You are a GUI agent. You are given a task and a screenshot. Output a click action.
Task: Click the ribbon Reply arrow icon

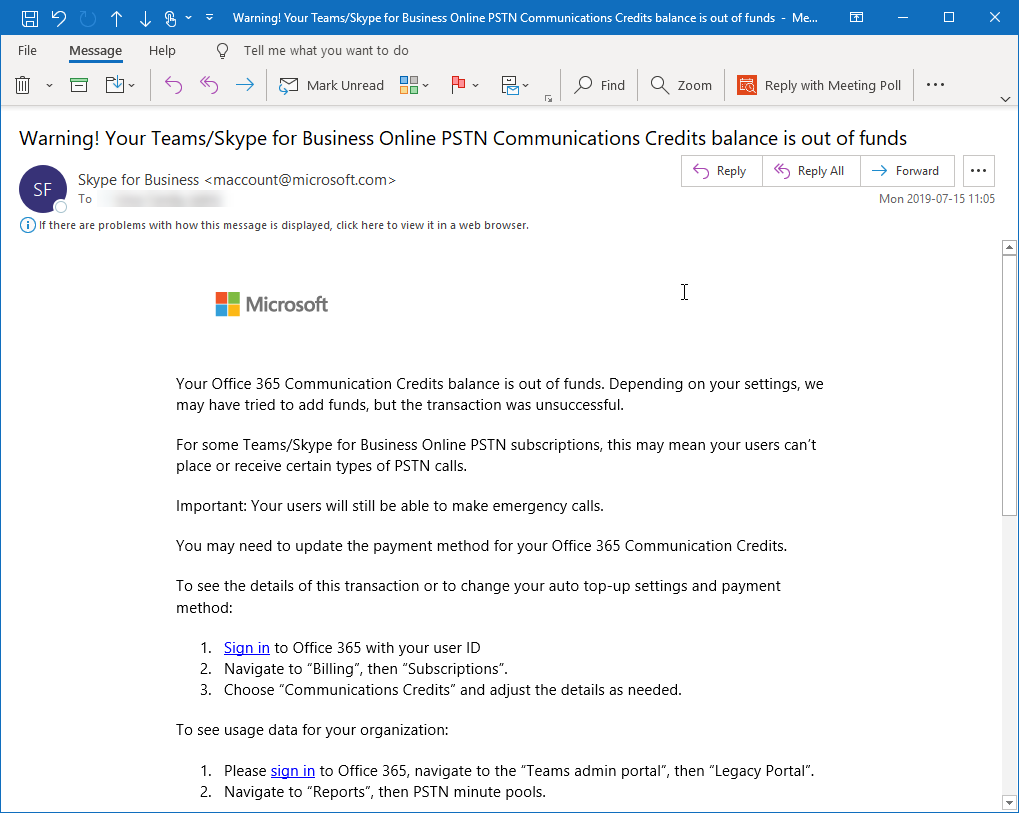click(174, 85)
